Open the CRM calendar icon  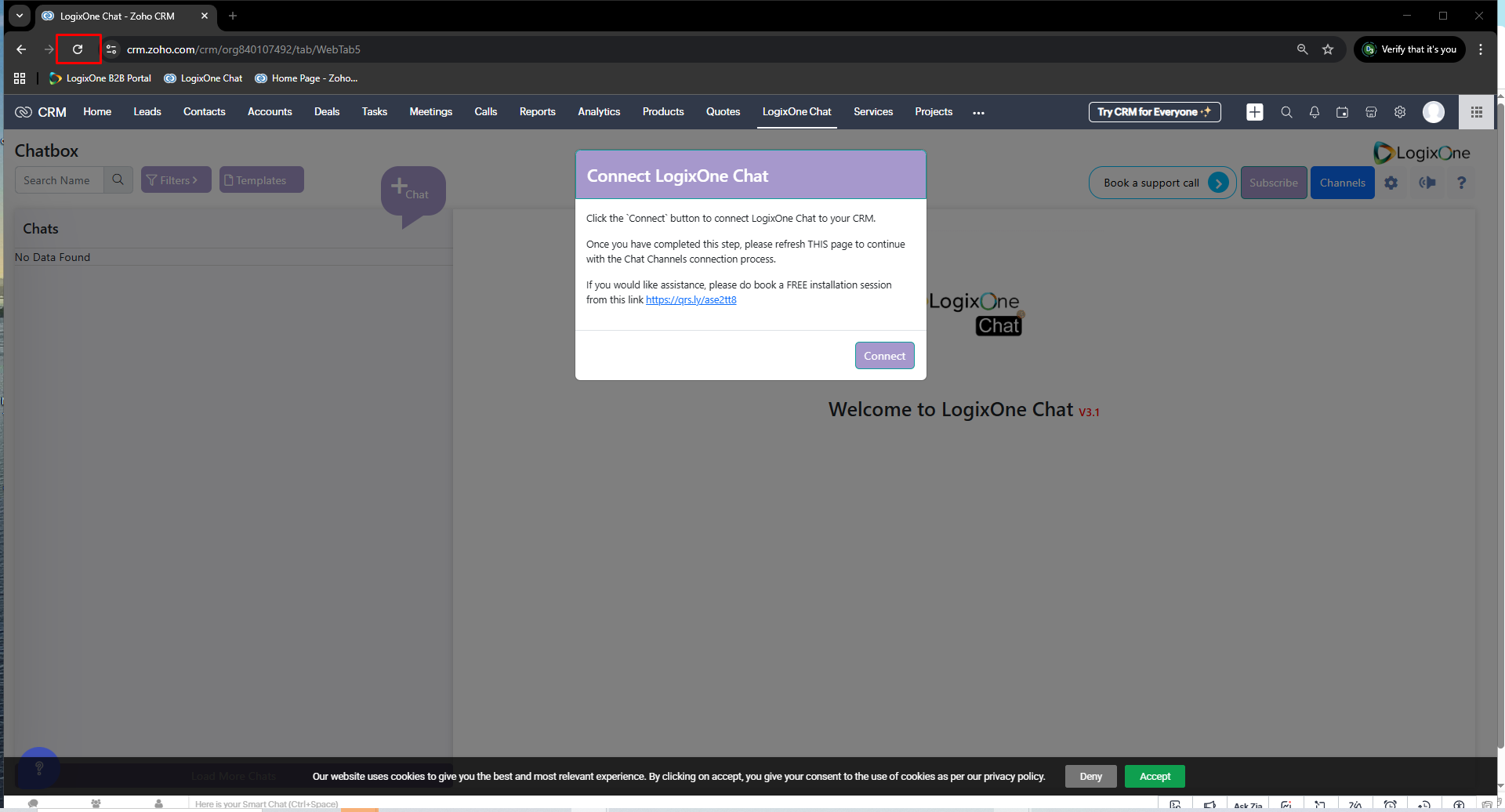click(1342, 112)
